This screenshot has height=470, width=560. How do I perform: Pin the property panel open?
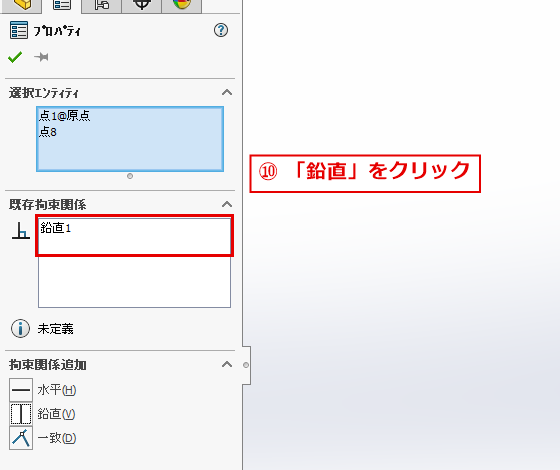(41, 57)
